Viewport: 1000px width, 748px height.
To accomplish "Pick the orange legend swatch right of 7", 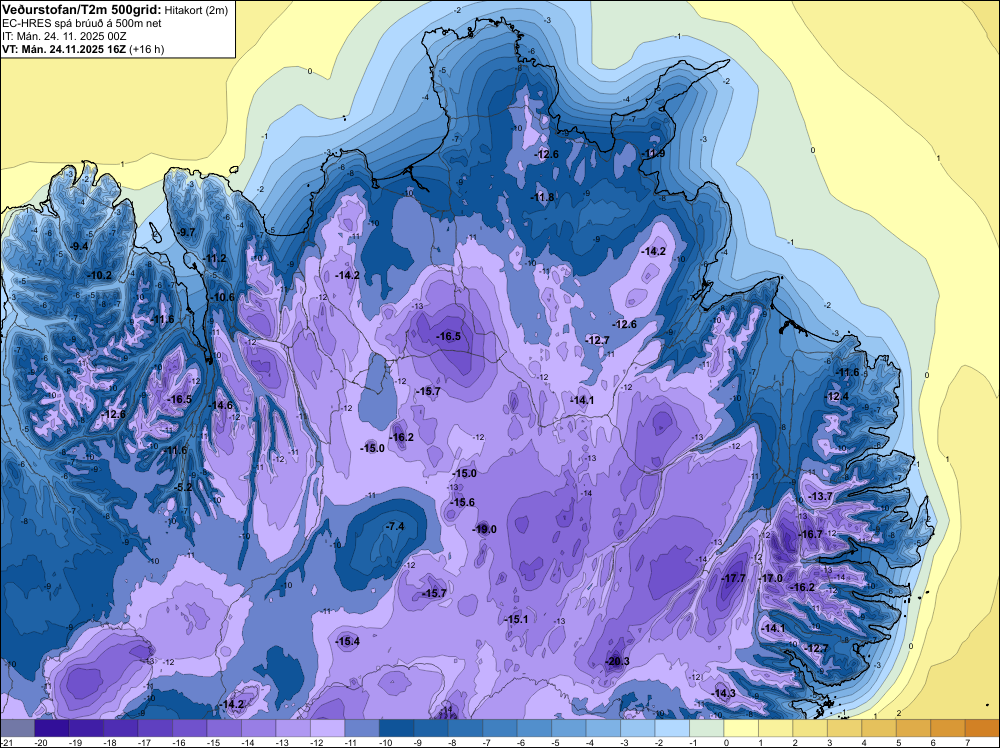I will 982,728.
